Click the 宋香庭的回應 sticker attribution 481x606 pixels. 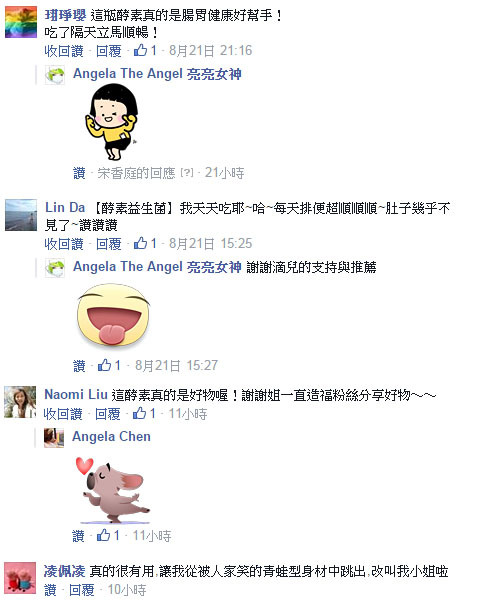136,173
